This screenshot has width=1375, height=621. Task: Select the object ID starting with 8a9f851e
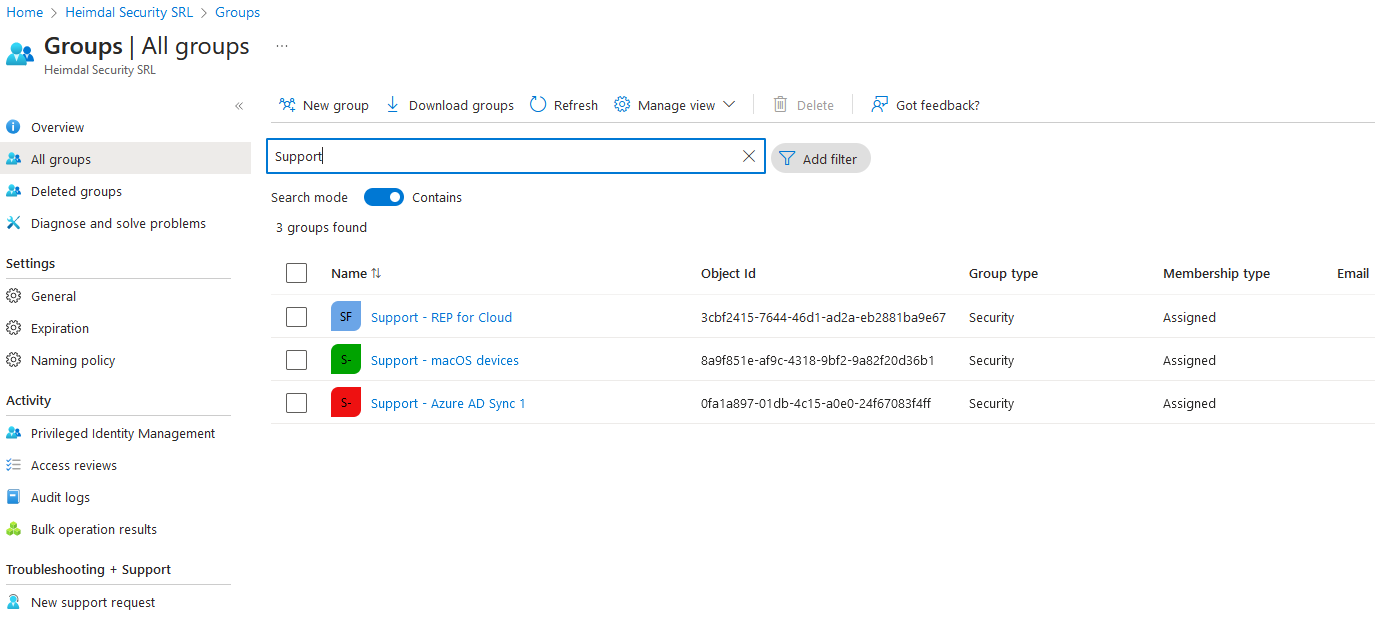coord(818,360)
